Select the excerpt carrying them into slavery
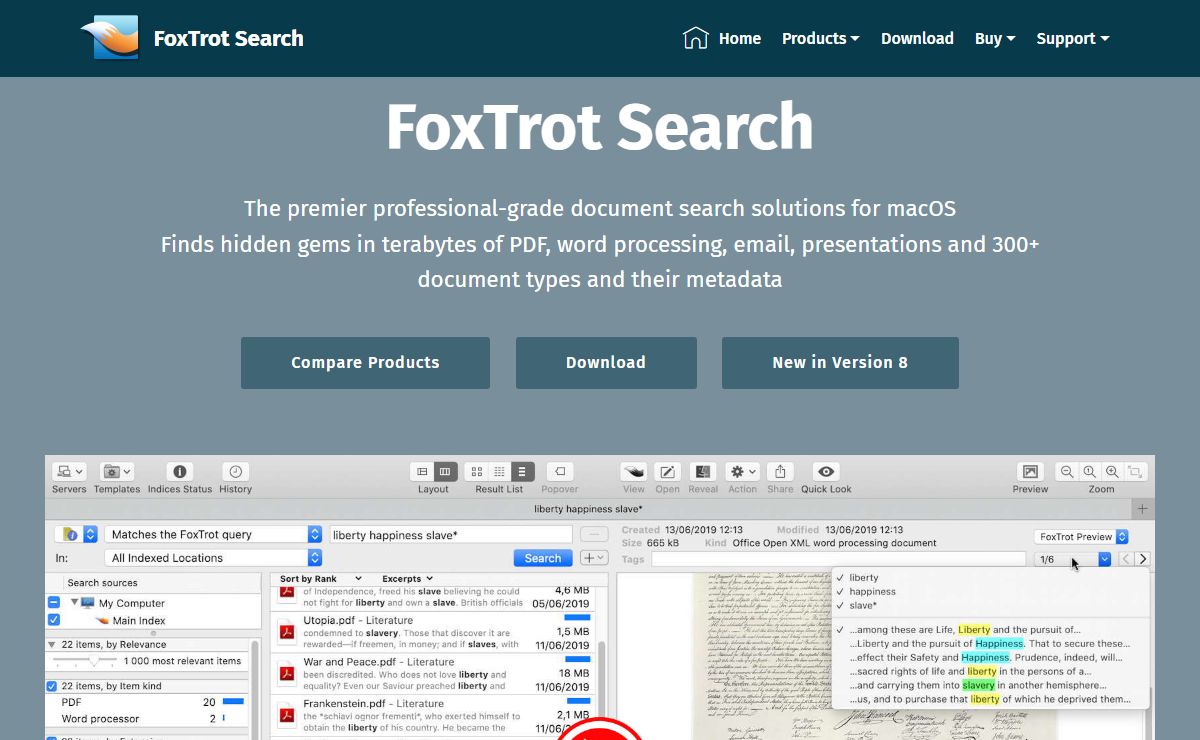 click(x=977, y=686)
